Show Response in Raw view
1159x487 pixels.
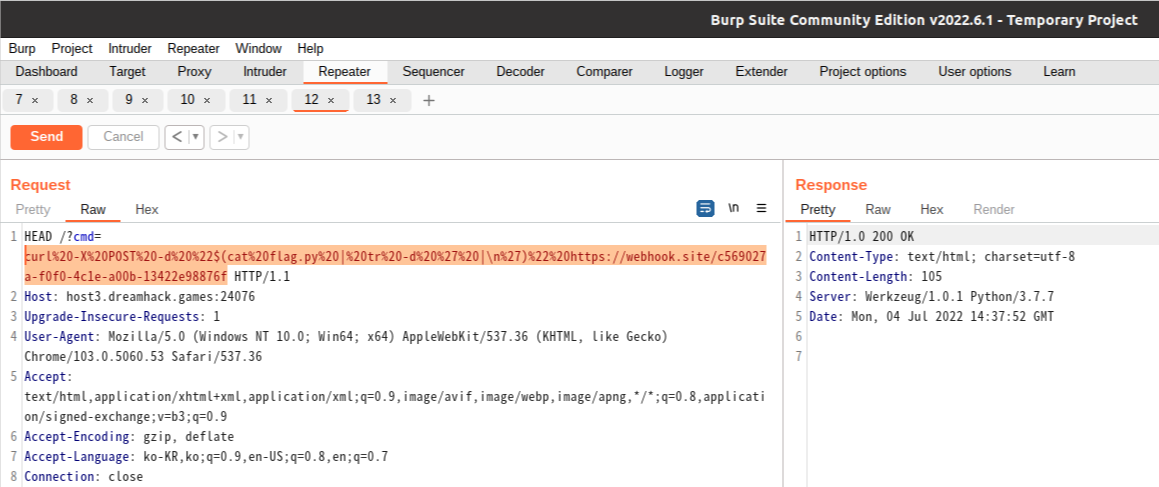click(x=878, y=210)
